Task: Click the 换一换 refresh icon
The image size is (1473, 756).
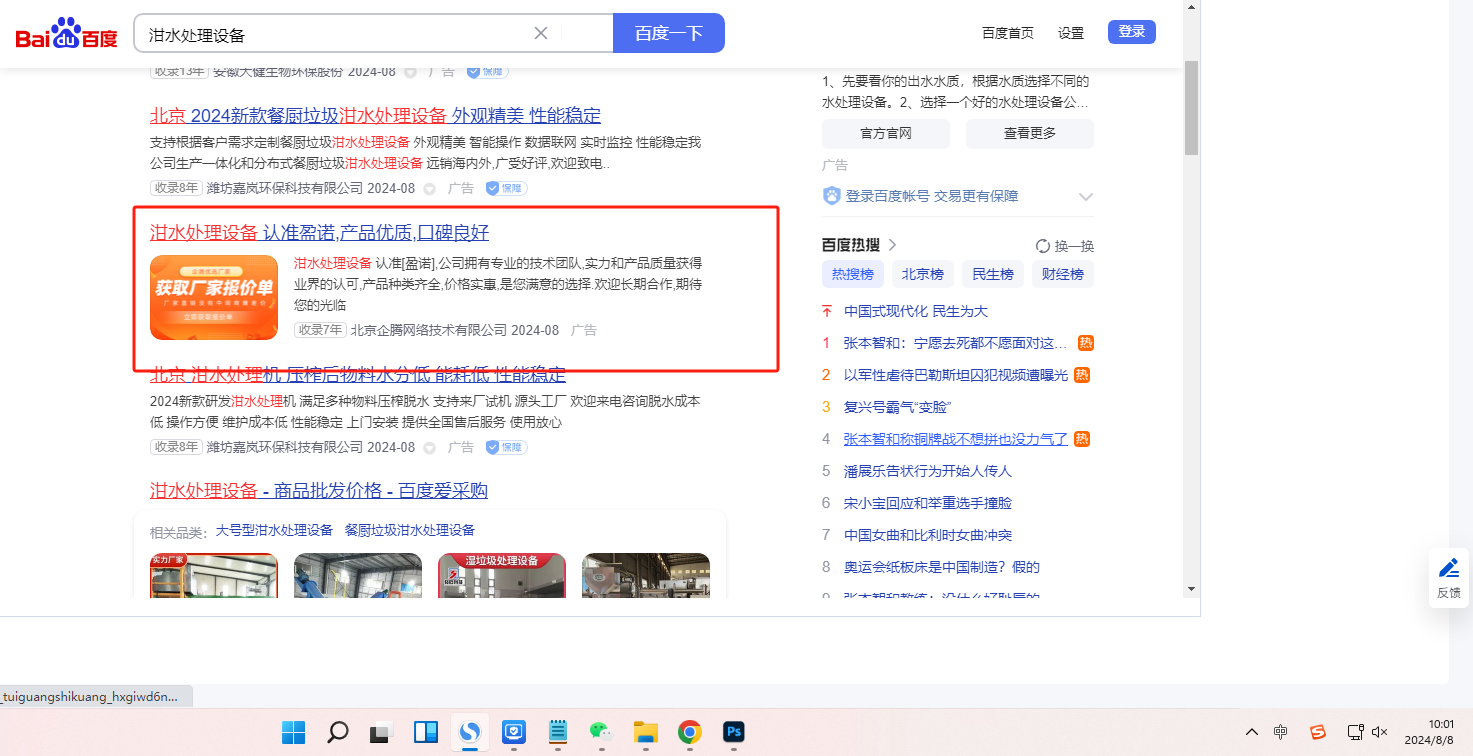Action: 1043,246
